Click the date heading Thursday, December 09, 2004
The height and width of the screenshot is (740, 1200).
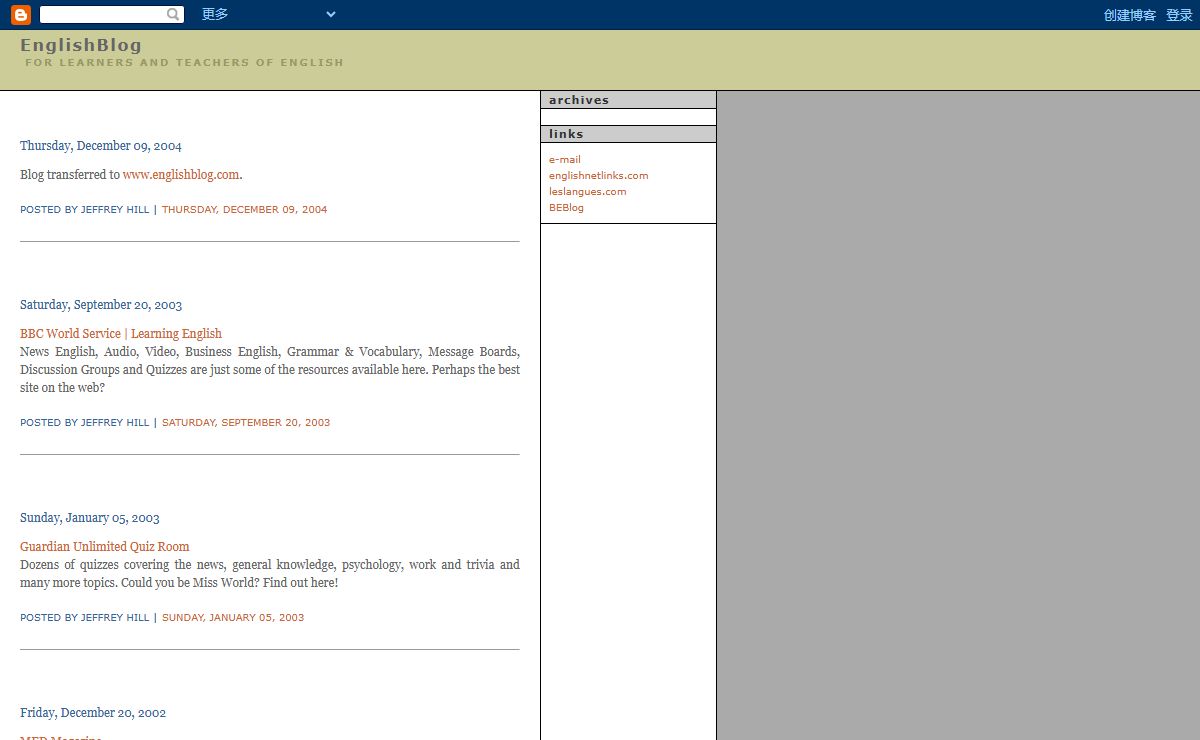(x=101, y=146)
